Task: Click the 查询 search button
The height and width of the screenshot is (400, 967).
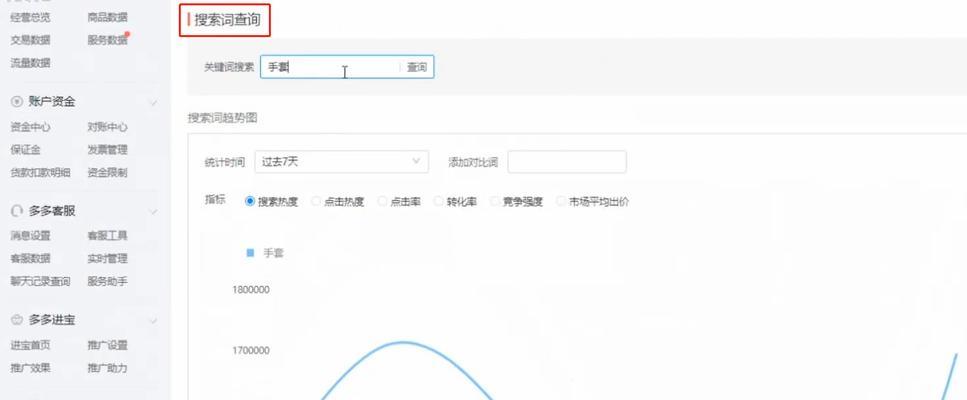Action: (x=417, y=67)
